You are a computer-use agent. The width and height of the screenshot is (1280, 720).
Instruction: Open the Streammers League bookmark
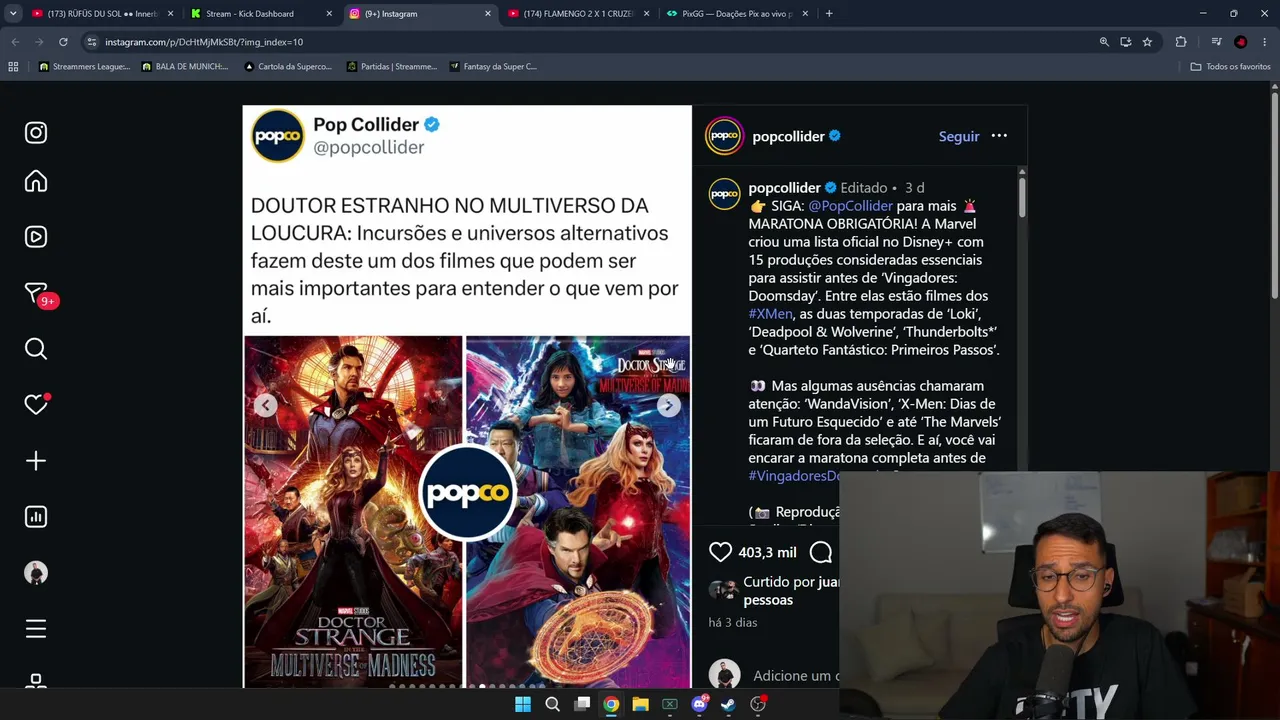85,67
